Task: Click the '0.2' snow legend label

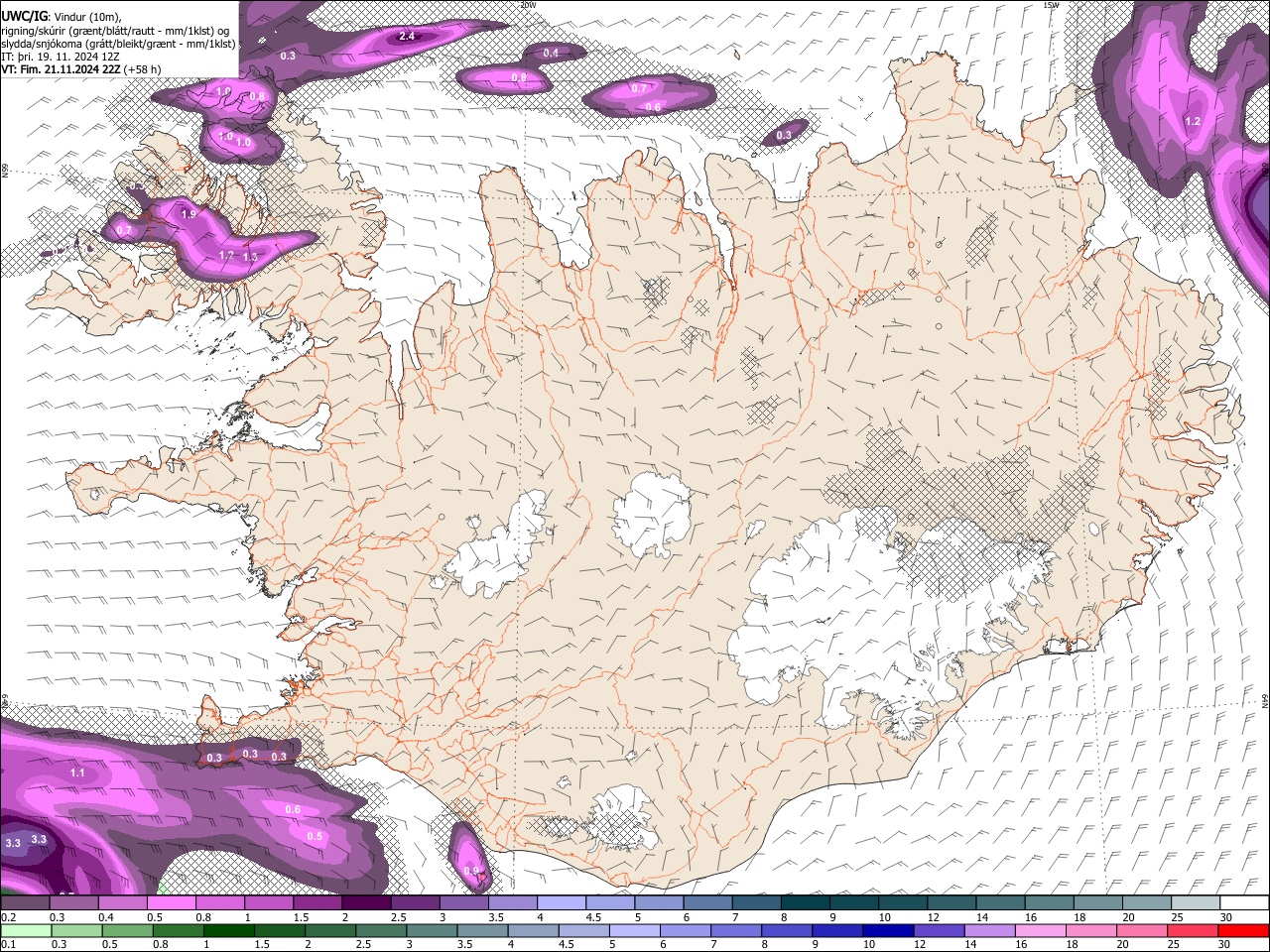Action: [x=7, y=917]
